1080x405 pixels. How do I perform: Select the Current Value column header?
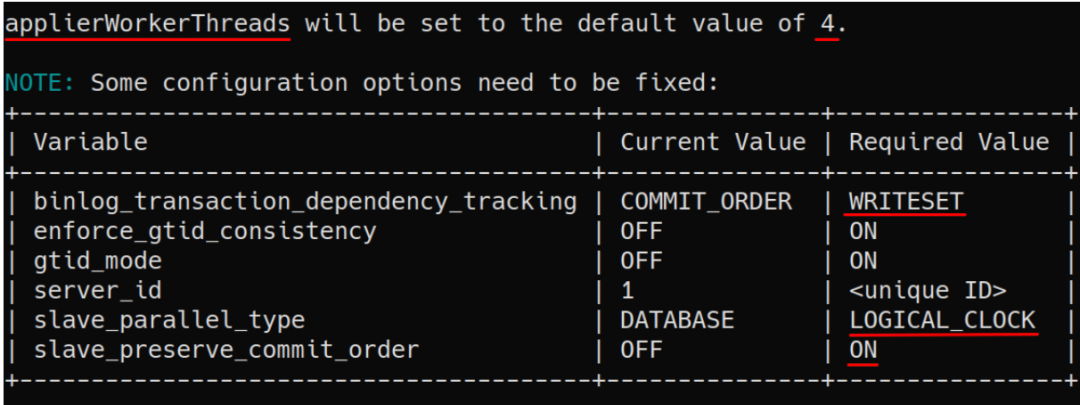(x=713, y=142)
